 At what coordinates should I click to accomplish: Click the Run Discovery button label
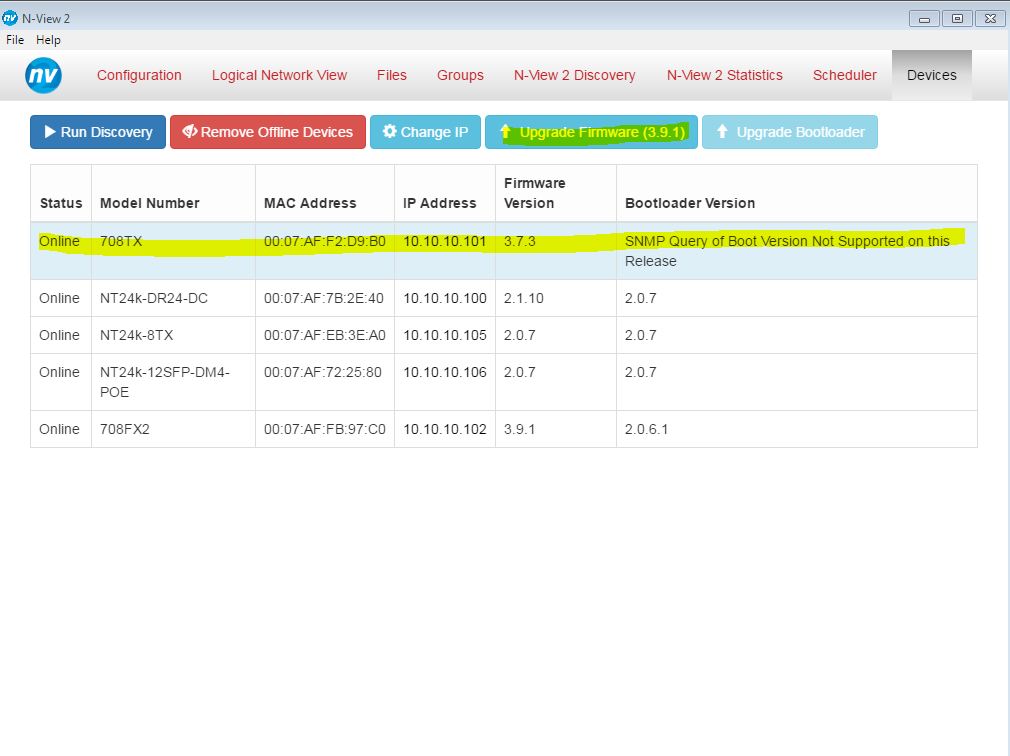pos(106,132)
